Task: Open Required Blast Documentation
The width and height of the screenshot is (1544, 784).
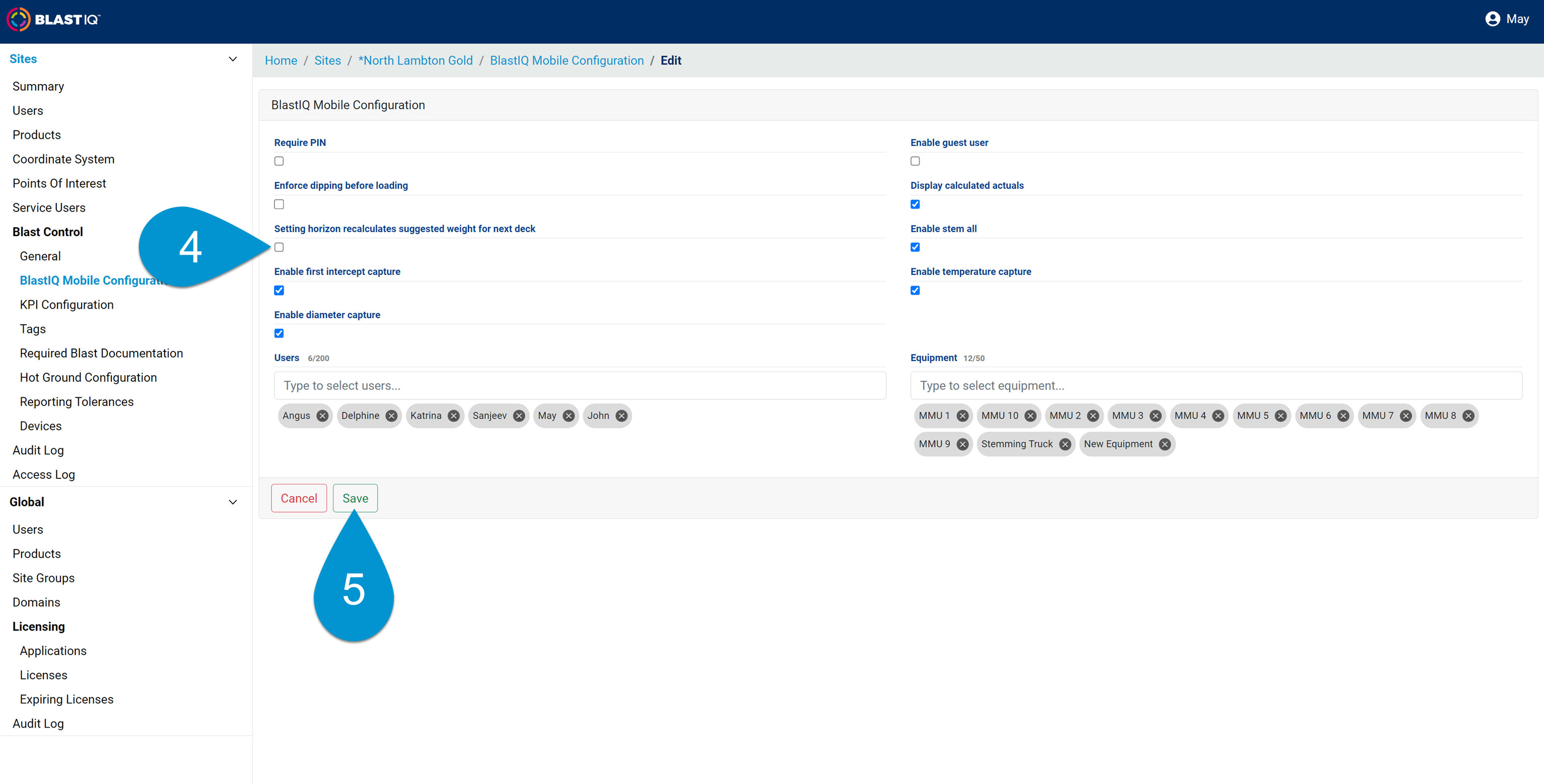Action: (x=101, y=353)
